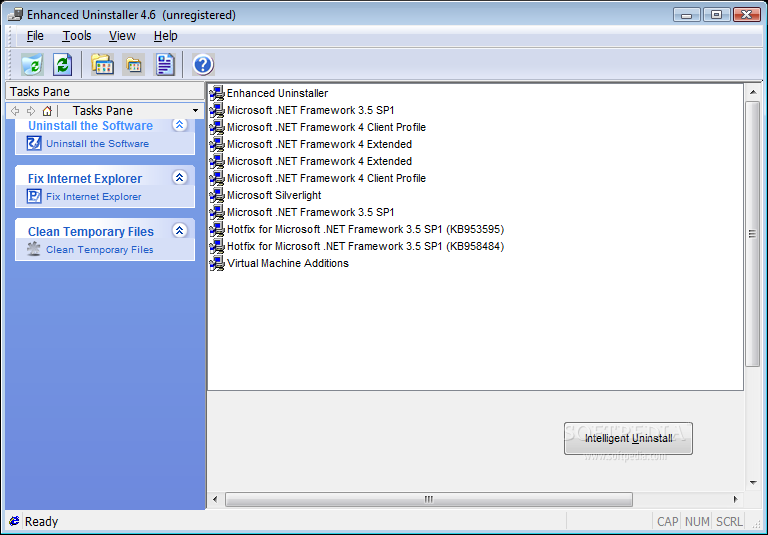The width and height of the screenshot is (768, 535).
Task: Open help with the question mark icon
Action: (x=203, y=65)
